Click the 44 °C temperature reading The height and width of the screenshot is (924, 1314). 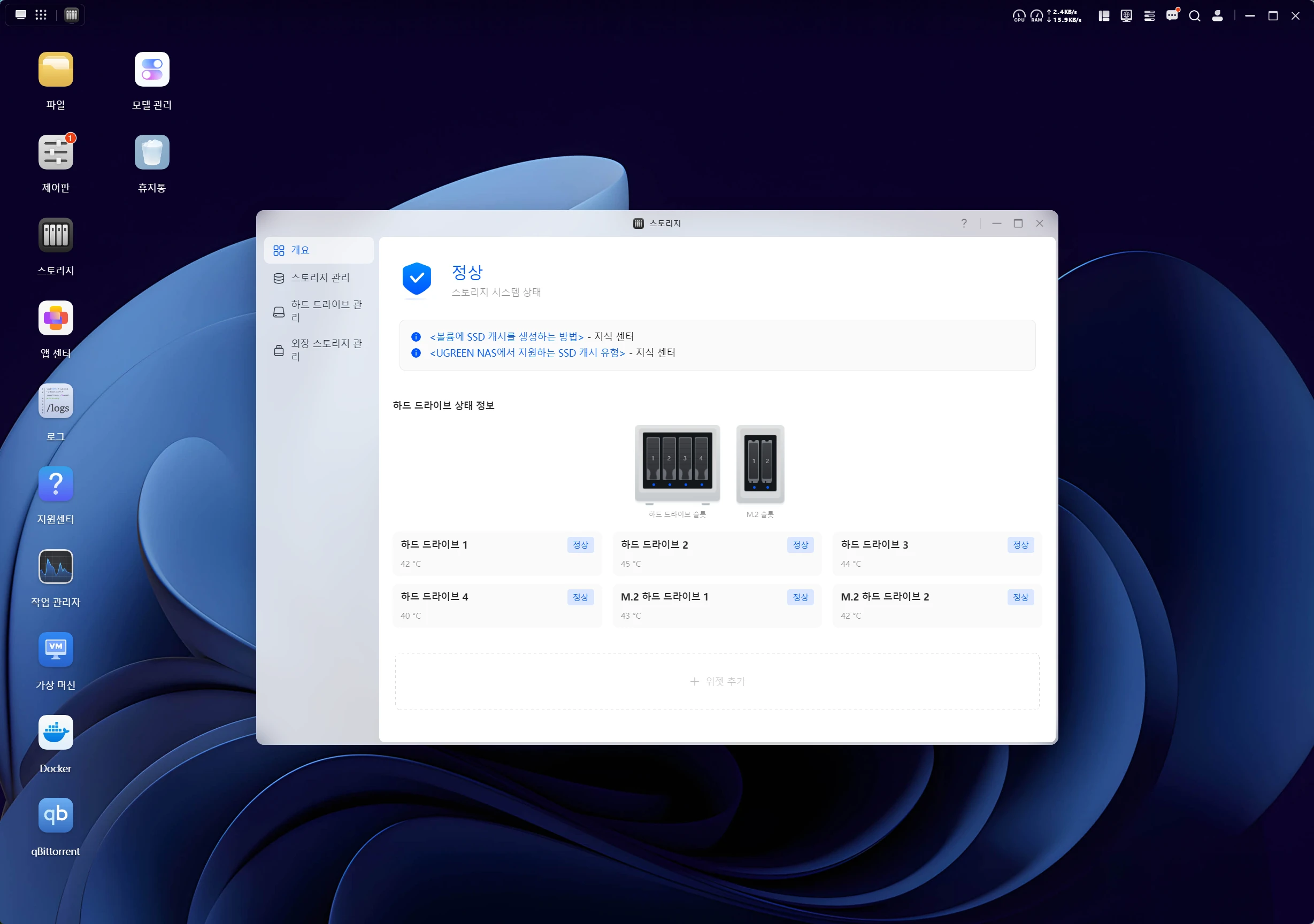pyautogui.click(x=850, y=564)
